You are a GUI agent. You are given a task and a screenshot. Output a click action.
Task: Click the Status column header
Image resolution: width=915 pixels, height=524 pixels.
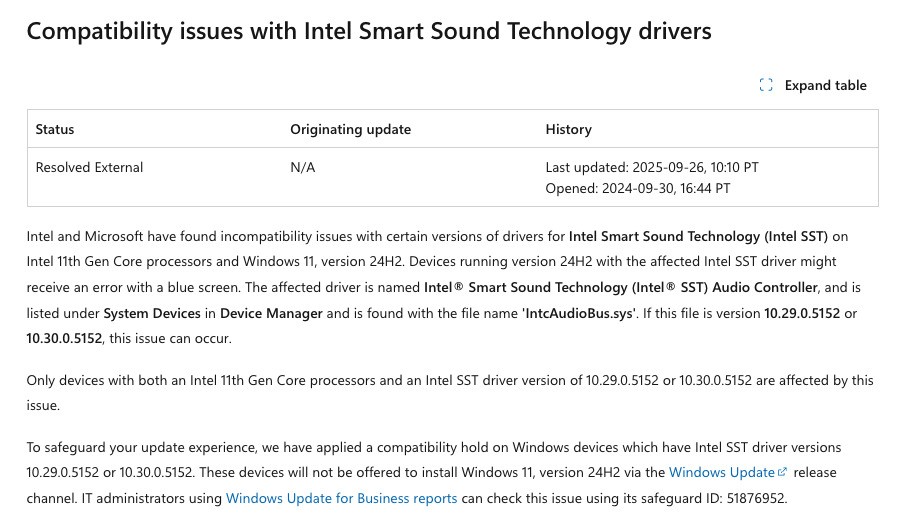coord(55,129)
